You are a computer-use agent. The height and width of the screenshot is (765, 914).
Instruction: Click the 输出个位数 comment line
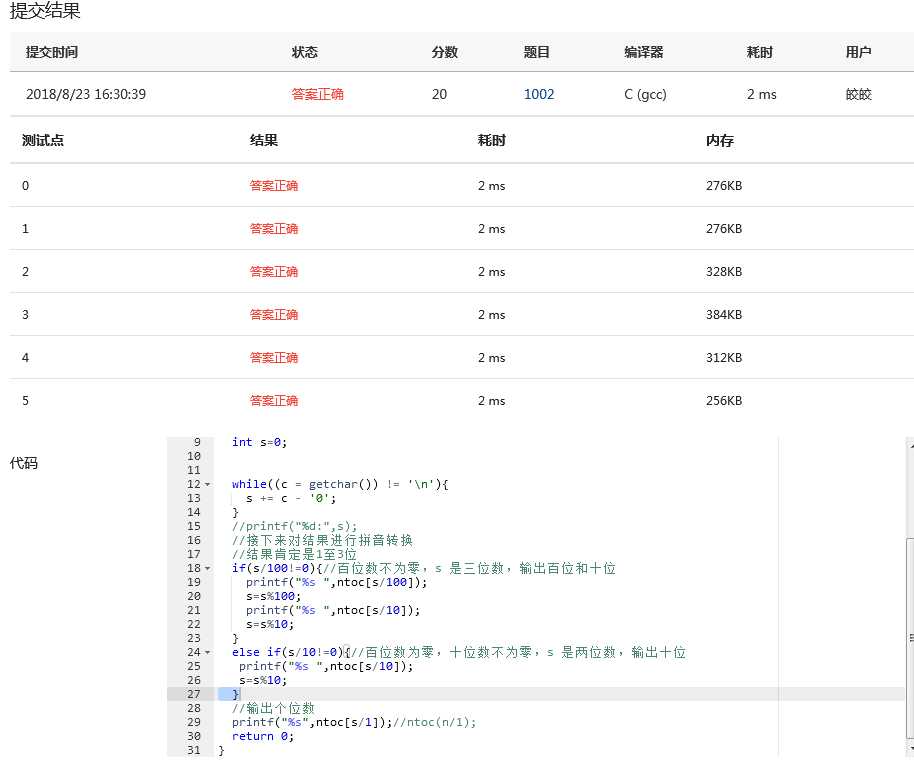[273, 708]
